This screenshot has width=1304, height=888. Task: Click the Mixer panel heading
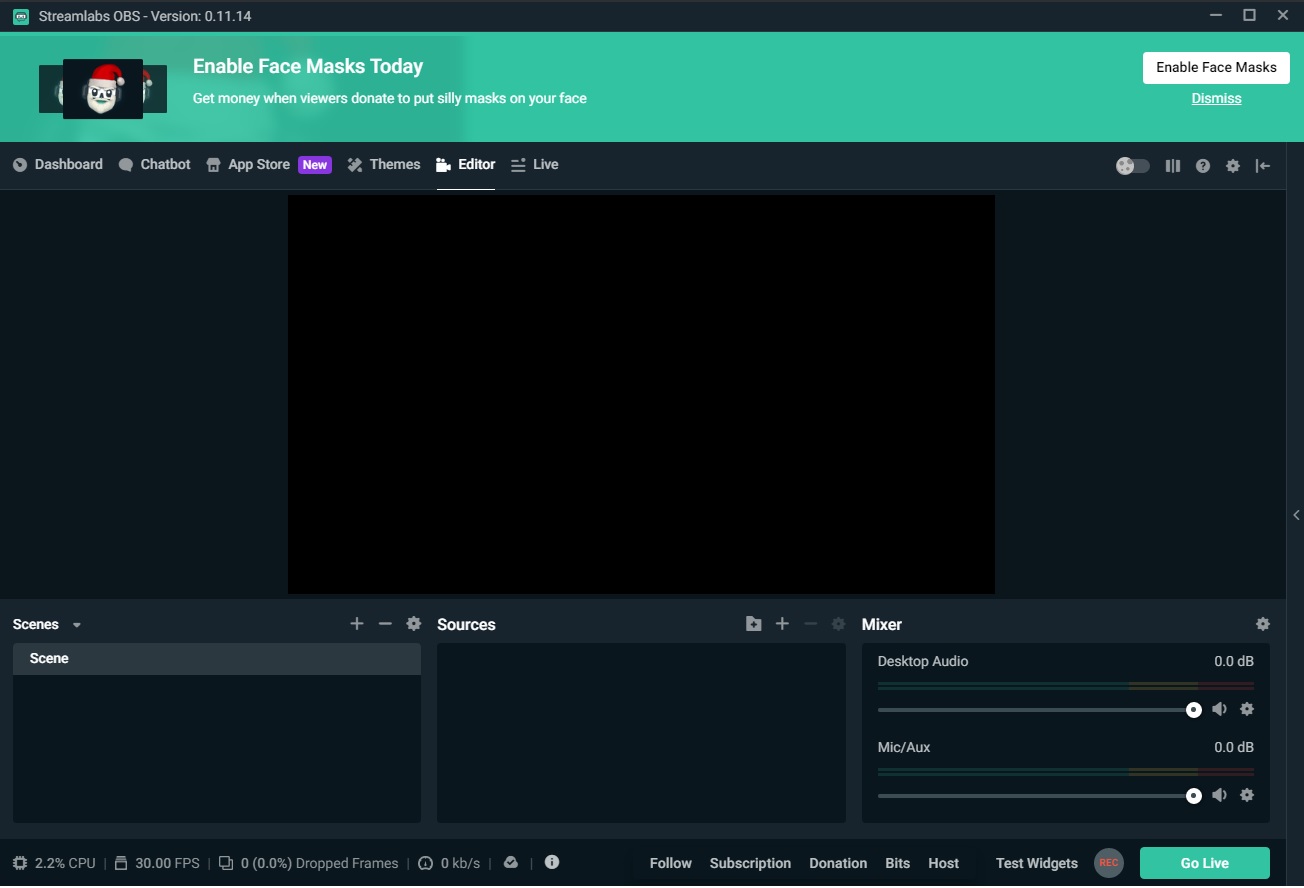point(882,625)
